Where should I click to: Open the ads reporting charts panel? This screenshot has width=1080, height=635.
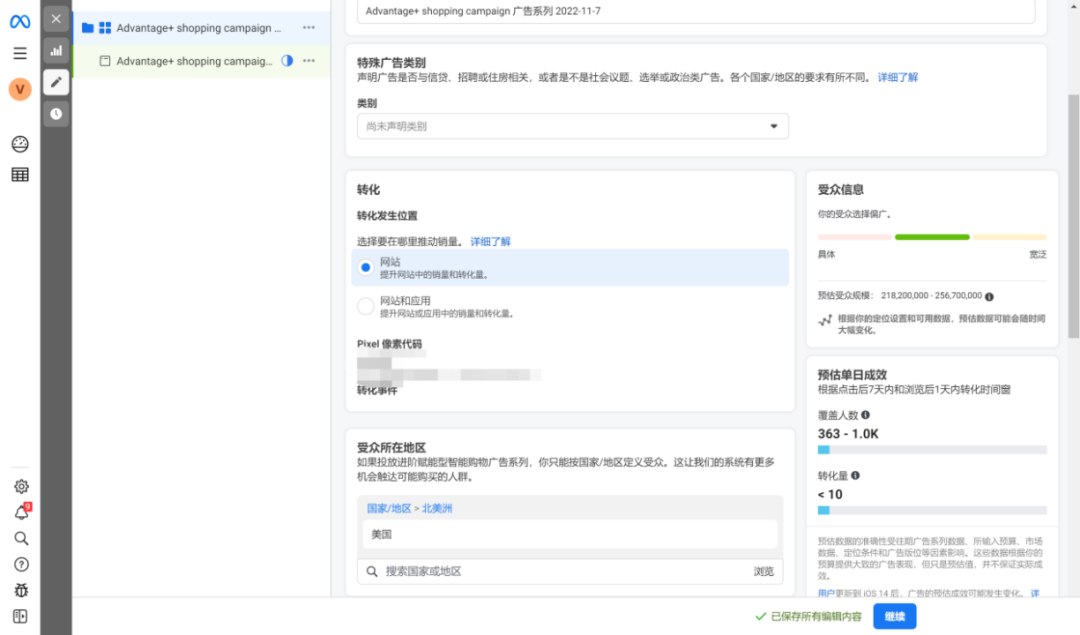[x=56, y=51]
